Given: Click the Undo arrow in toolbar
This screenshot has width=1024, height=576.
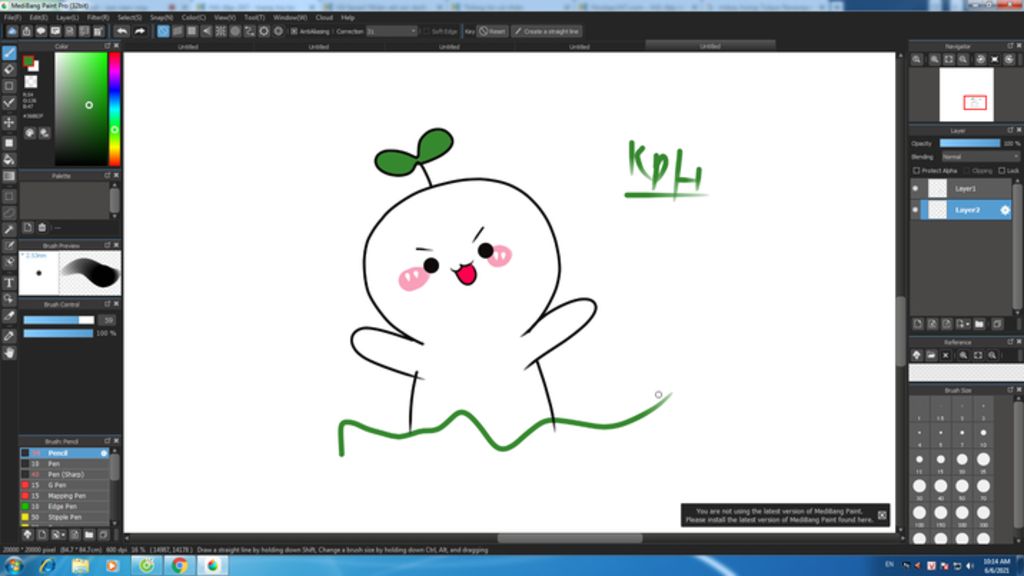Looking at the screenshot, I should point(122,31).
